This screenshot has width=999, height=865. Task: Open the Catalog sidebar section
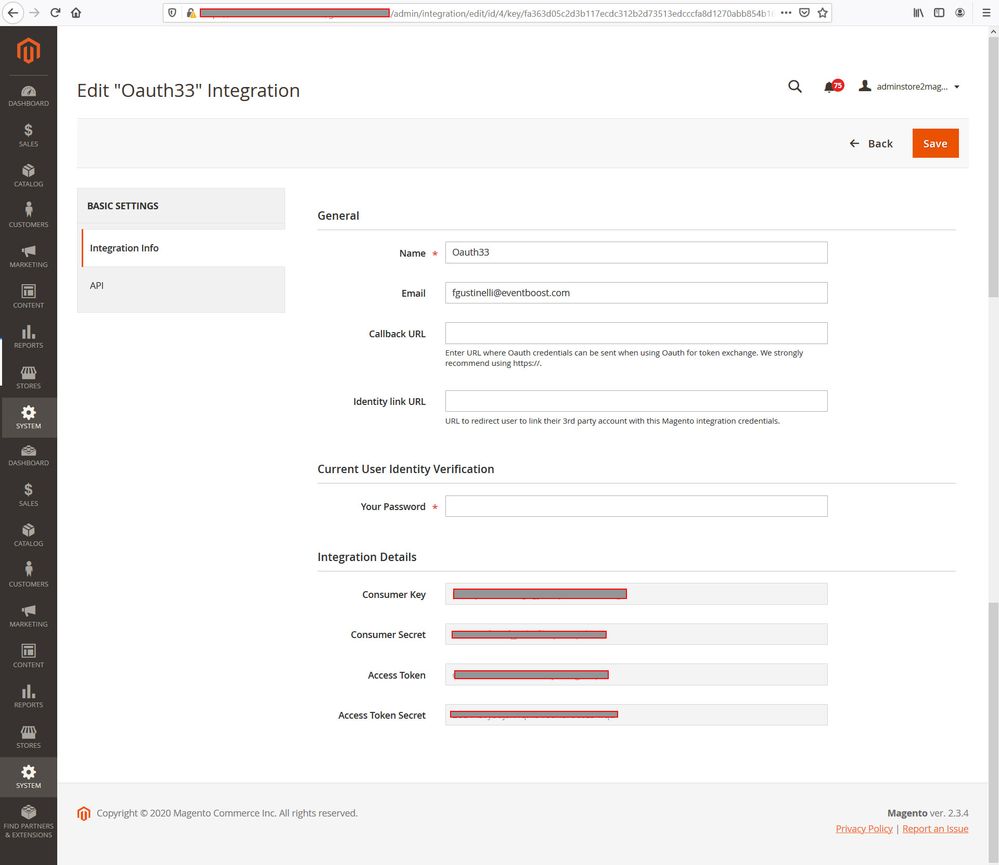point(28,175)
